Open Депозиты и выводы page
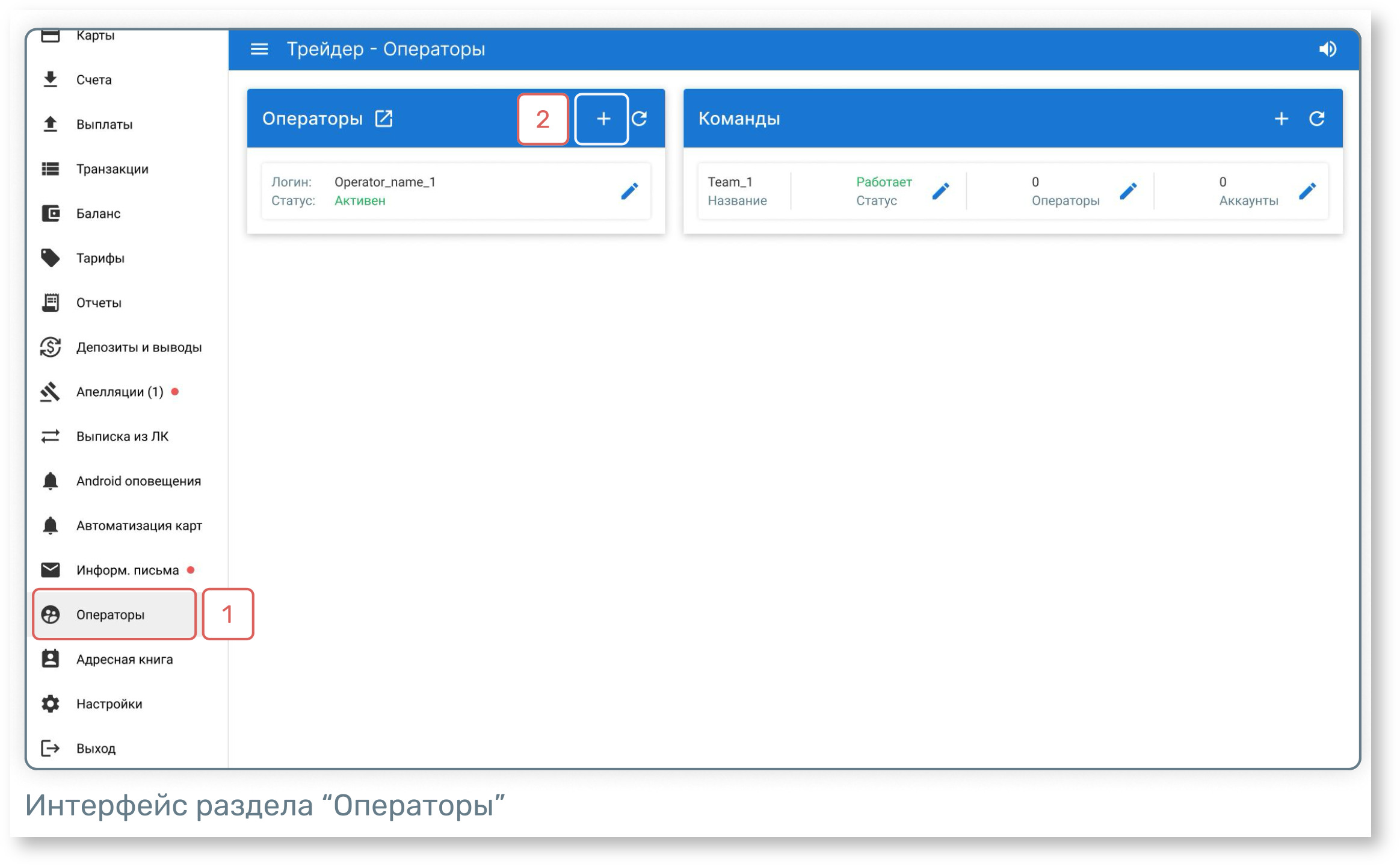Screen dimensions: 1400x866 tap(138, 347)
